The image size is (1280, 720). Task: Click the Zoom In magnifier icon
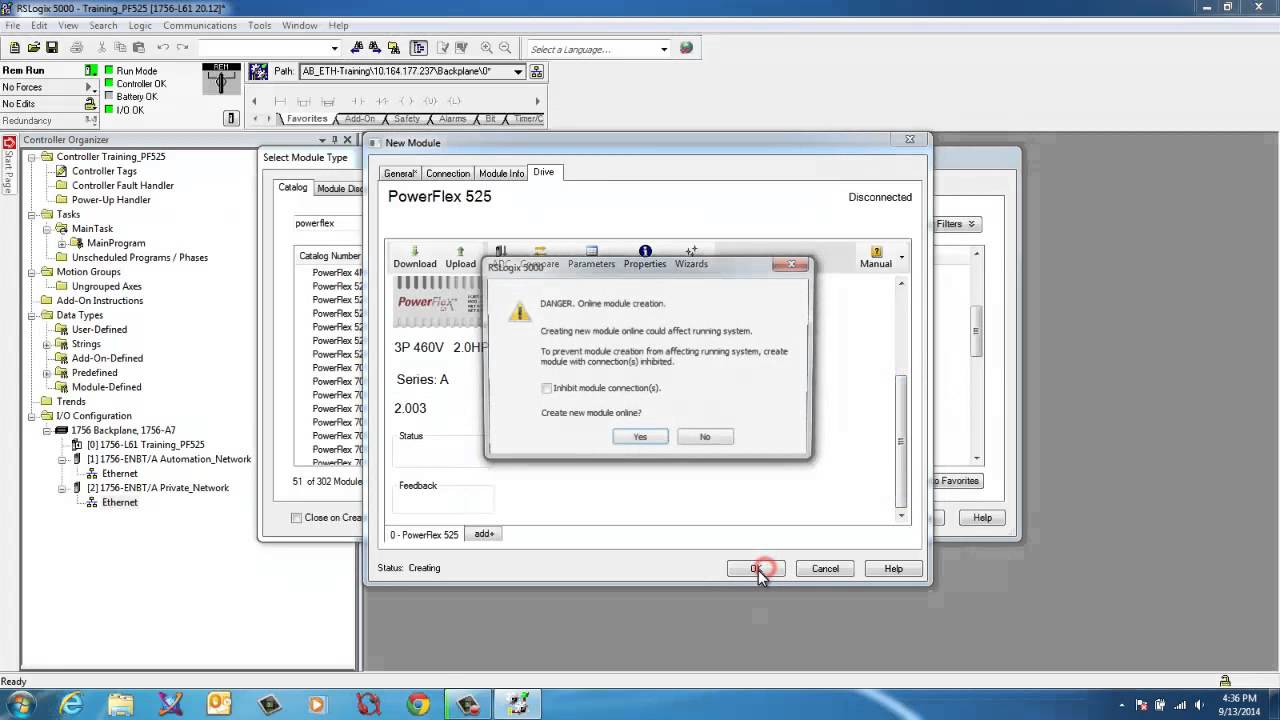[x=487, y=47]
